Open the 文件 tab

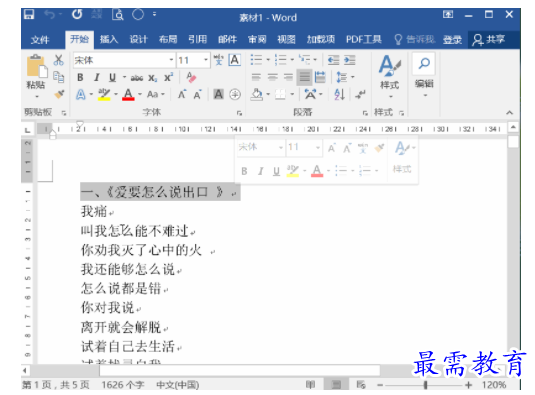[40, 40]
